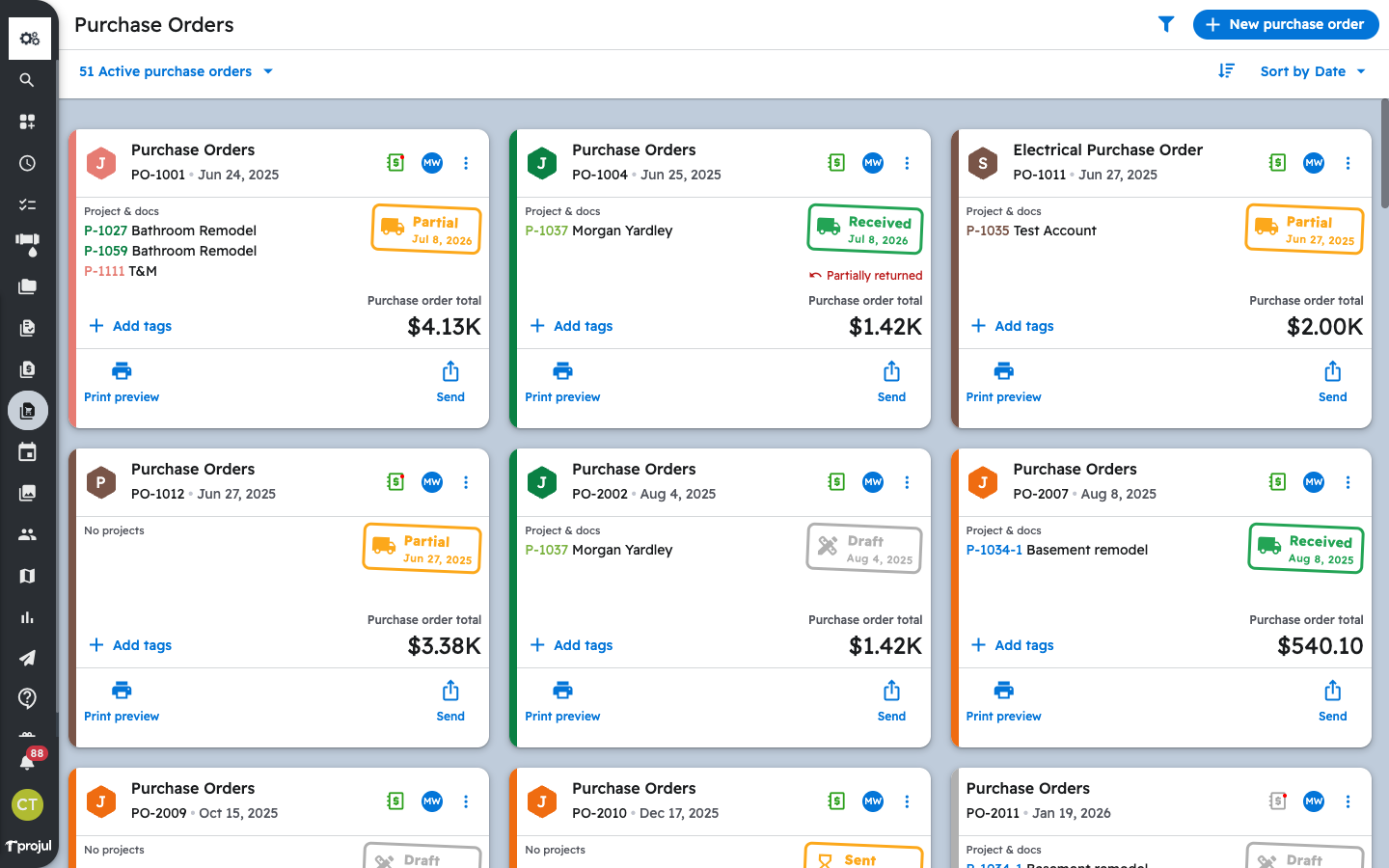
Task: Click New purchase order button
Action: [x=1286, y=24]
